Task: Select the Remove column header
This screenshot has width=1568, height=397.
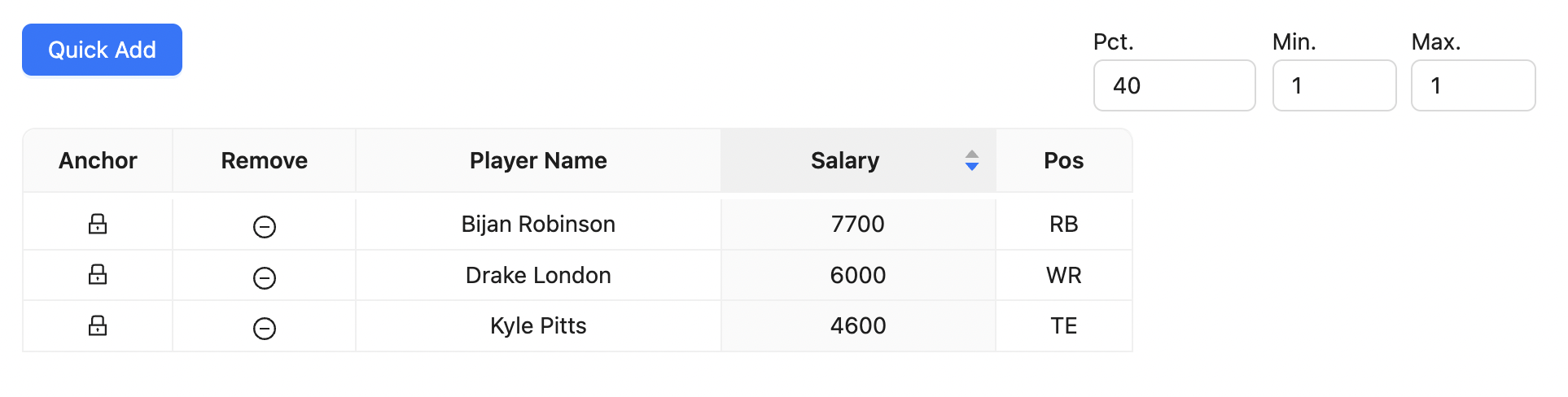Action: tap(264, 160)
